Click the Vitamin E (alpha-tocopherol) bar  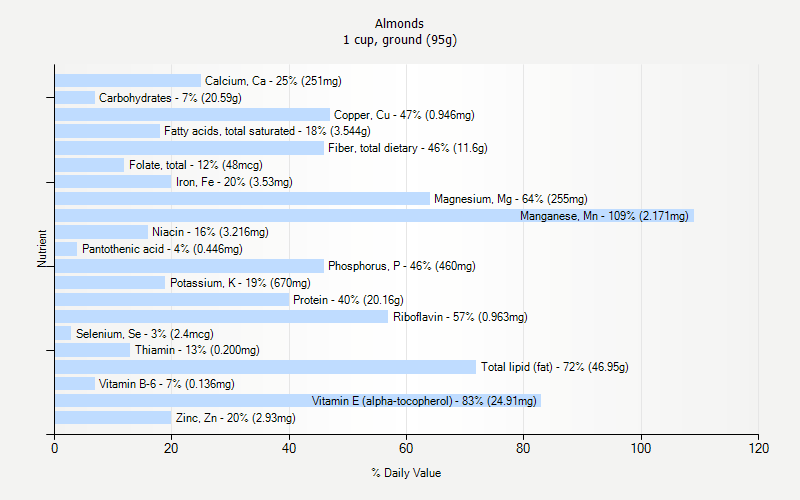pos(298,401)
